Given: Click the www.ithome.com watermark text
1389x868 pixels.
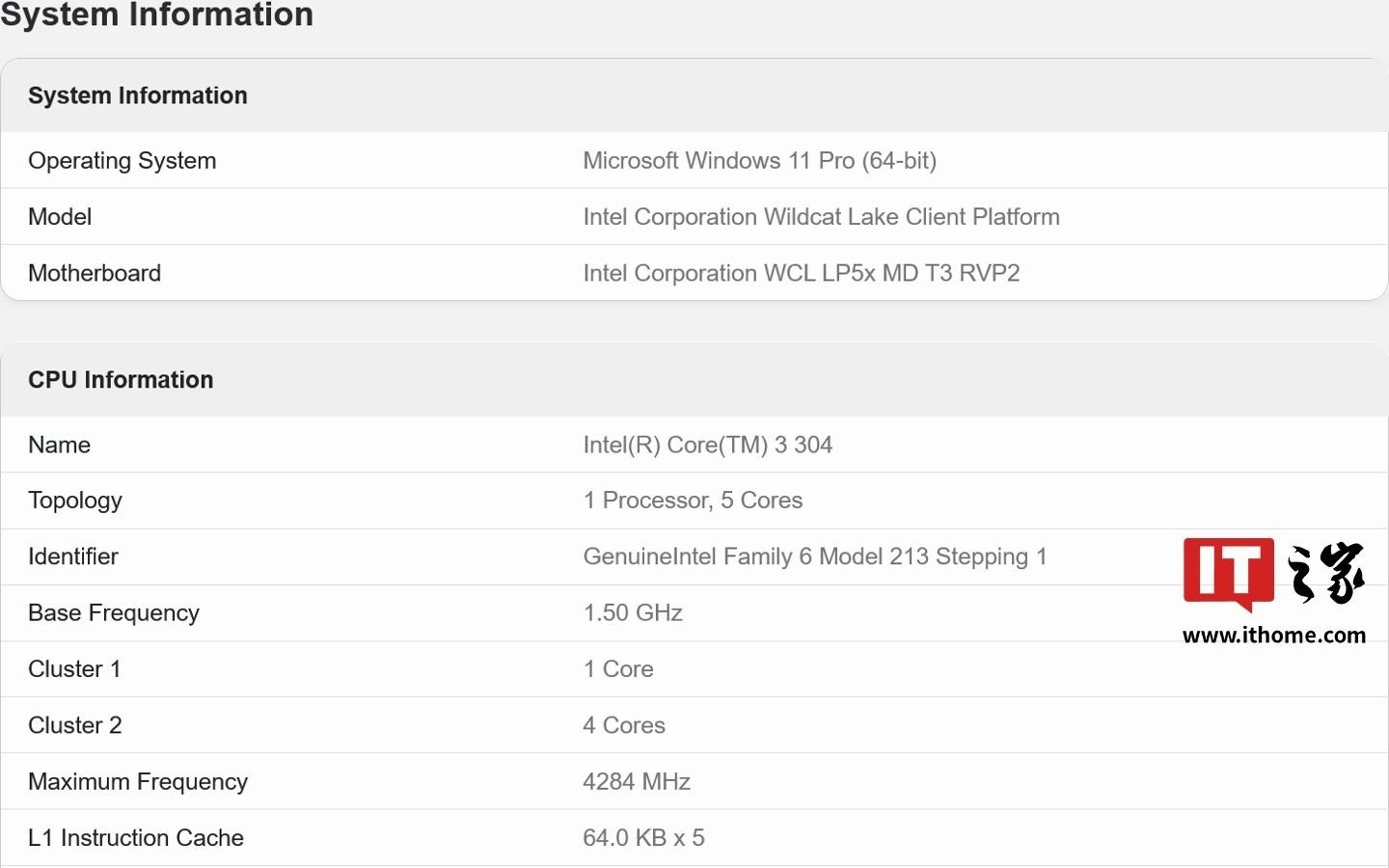Looking at the screenshot, I should coord(1273,636).
